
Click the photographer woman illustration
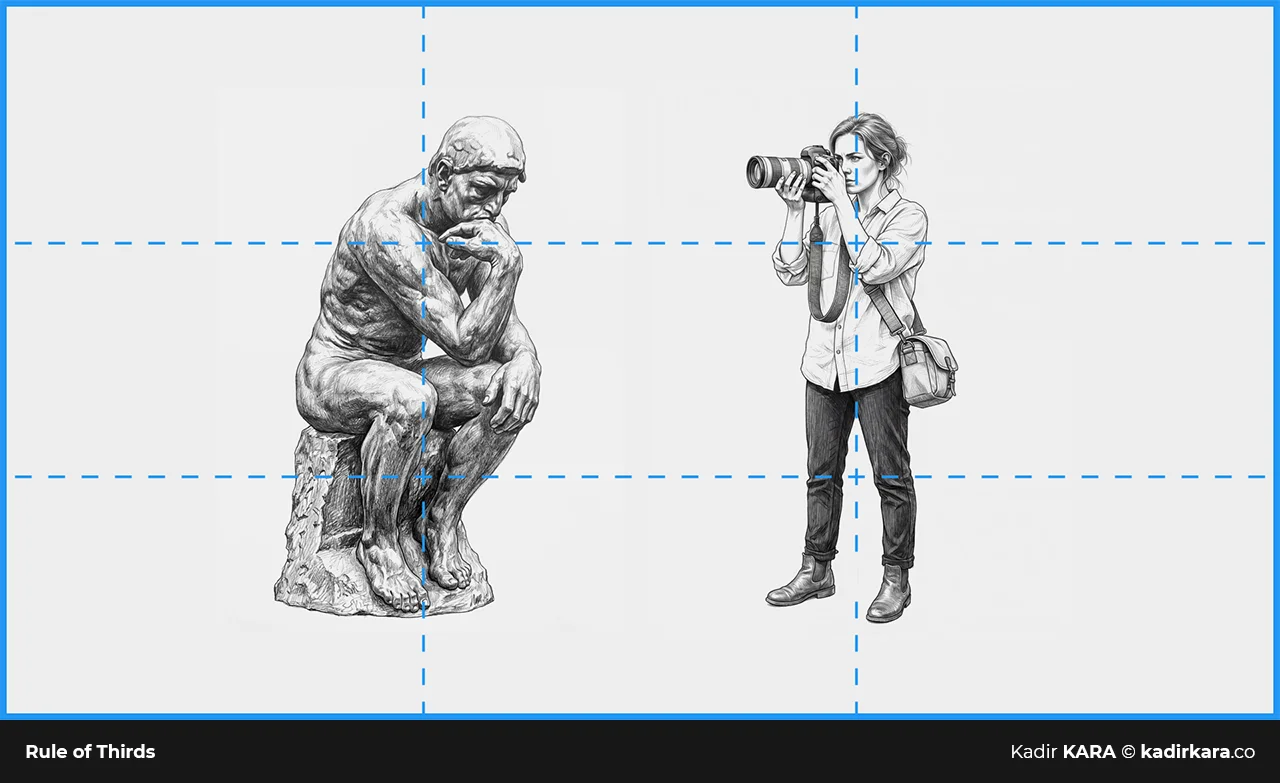point(852,367)
